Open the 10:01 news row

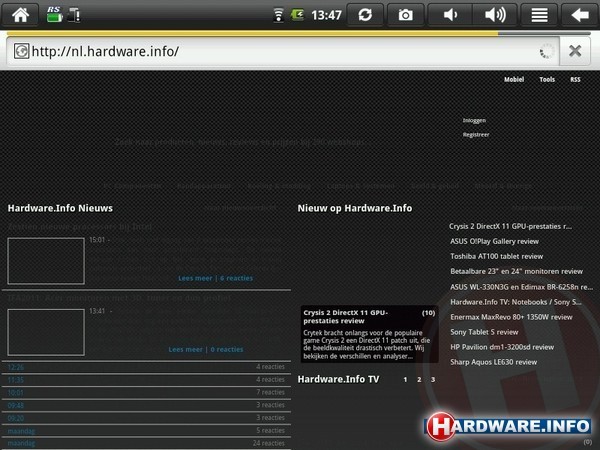[x=146, y=392]
